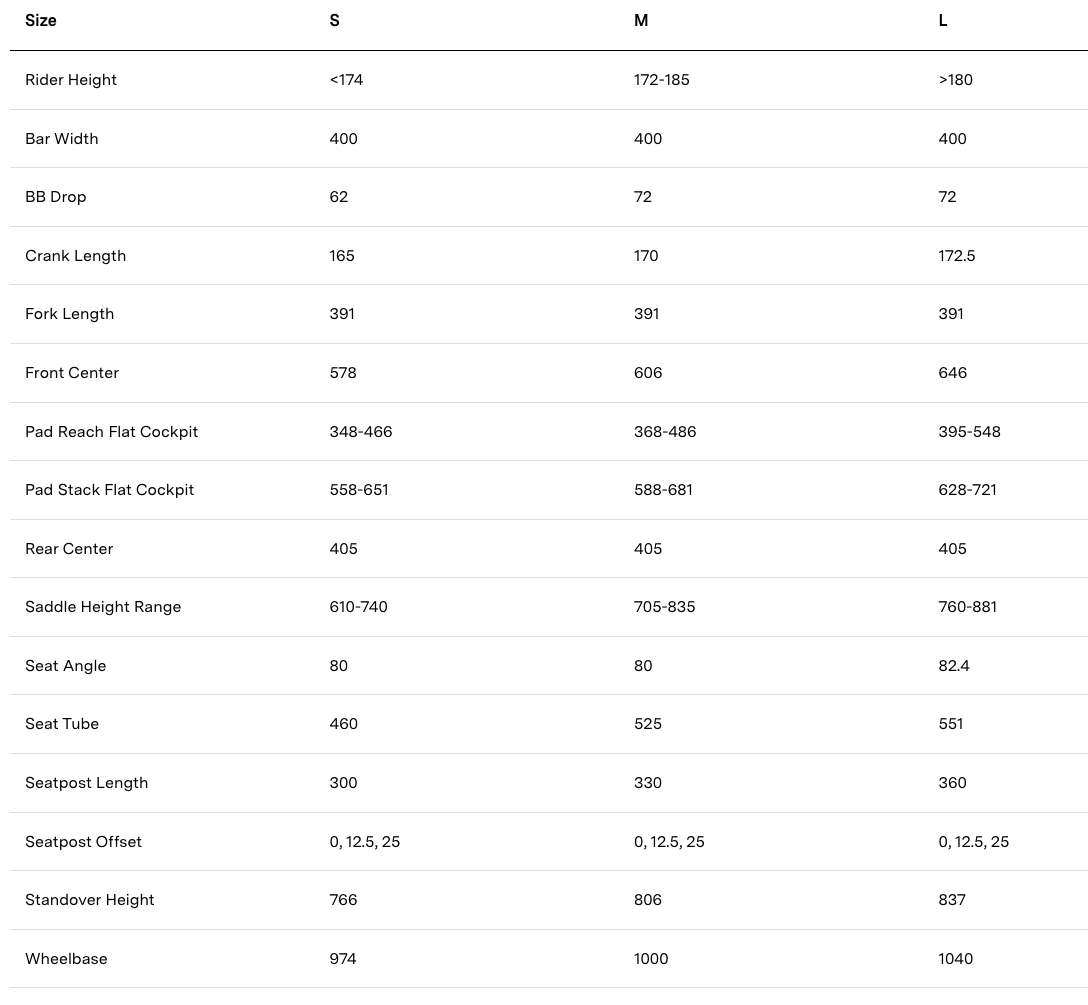
Task: Click Pad Stack value 628-721
Action: coord(968,490)
